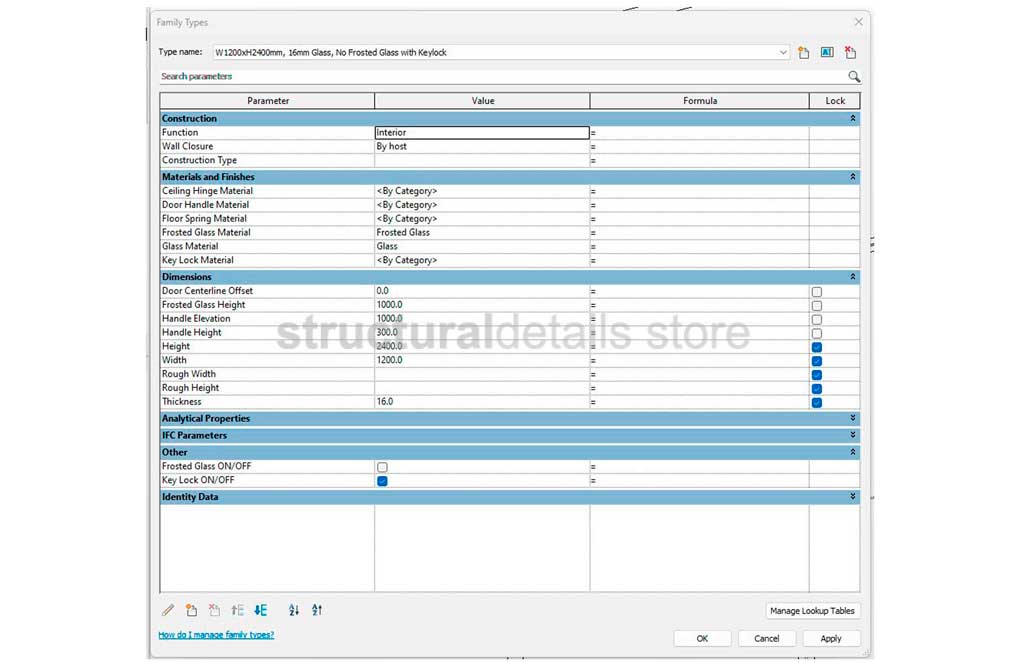The image size is (1024, 662).
Task: Unlock the Thickness parameter lock checkbox
Action: [817, 402]
